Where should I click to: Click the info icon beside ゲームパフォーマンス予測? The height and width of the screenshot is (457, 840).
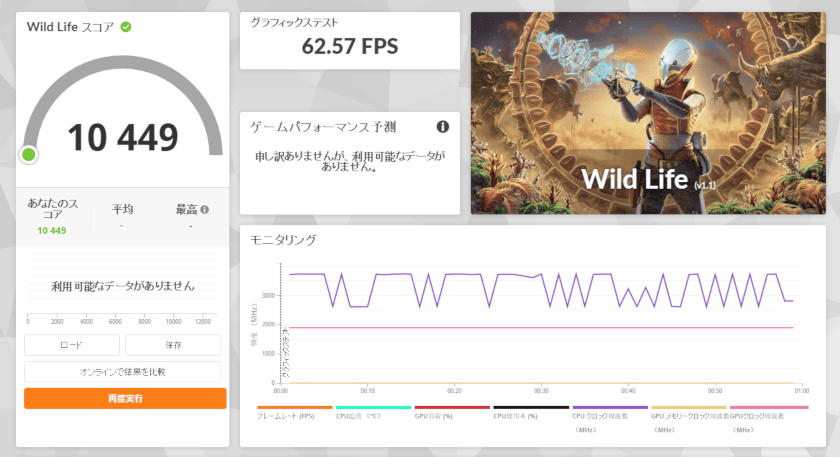(442, 127)
